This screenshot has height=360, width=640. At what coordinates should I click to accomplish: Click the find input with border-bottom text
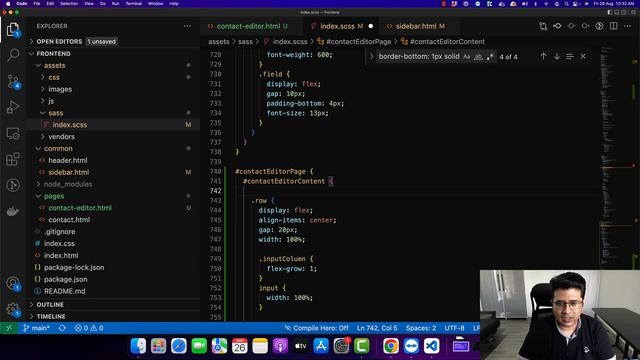click(x=419, y=57)
